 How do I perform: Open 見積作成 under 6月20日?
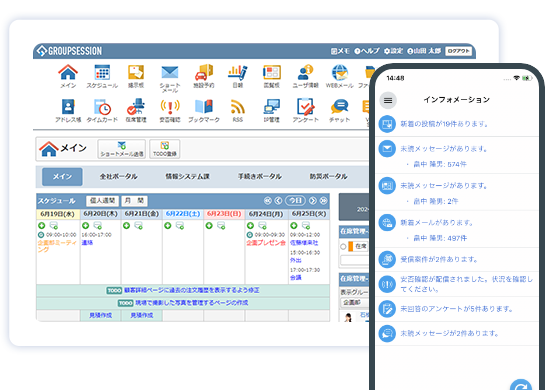pos(101,315)
